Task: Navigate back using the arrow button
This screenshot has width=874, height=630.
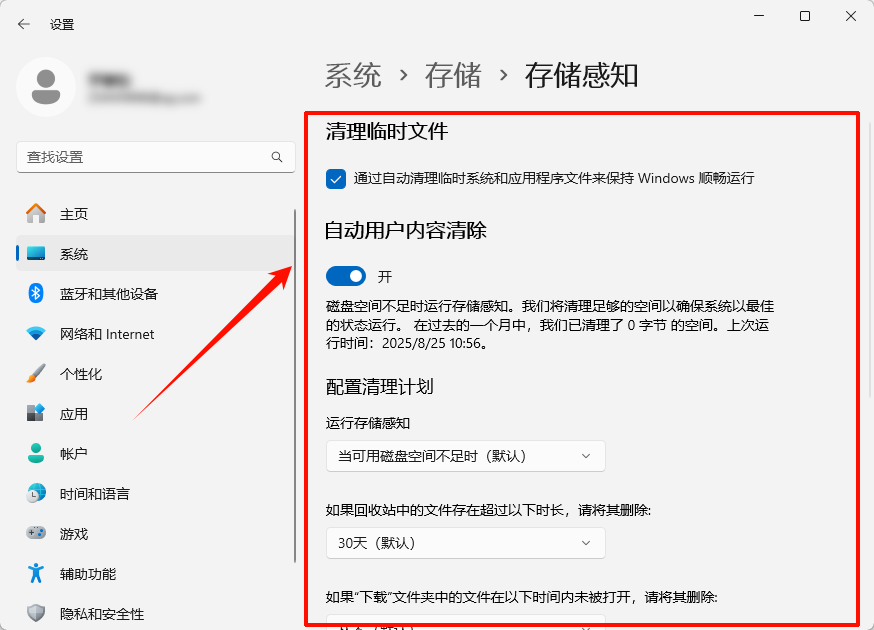Action: 22,24
